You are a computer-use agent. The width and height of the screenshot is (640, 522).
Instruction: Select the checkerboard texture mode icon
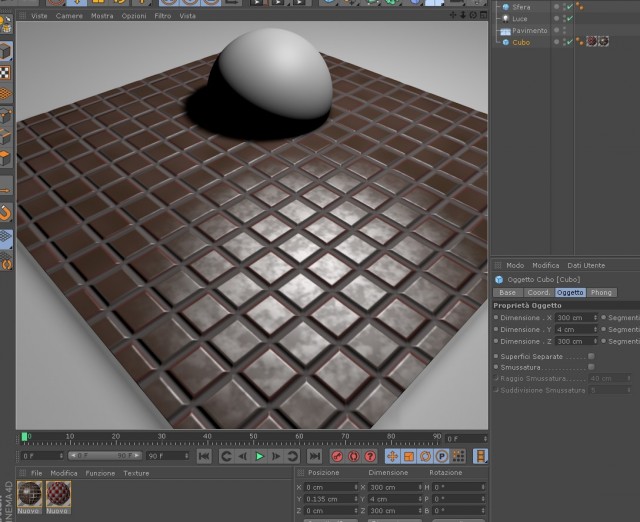pos(5,73)
